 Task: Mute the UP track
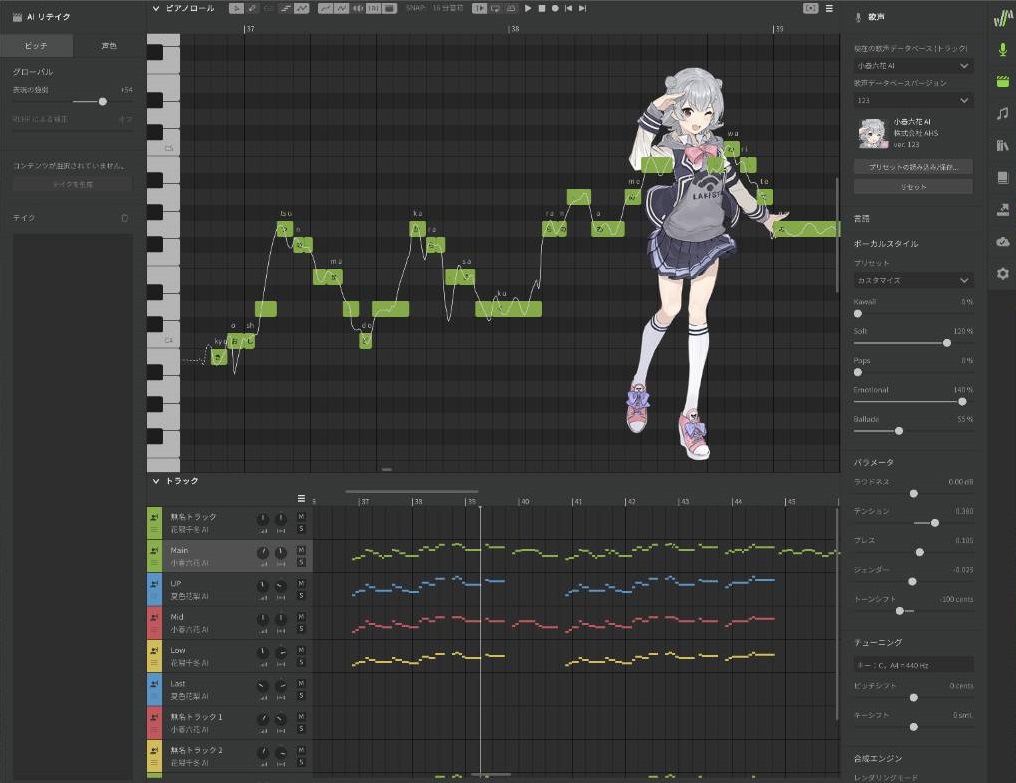pos(301,583)
